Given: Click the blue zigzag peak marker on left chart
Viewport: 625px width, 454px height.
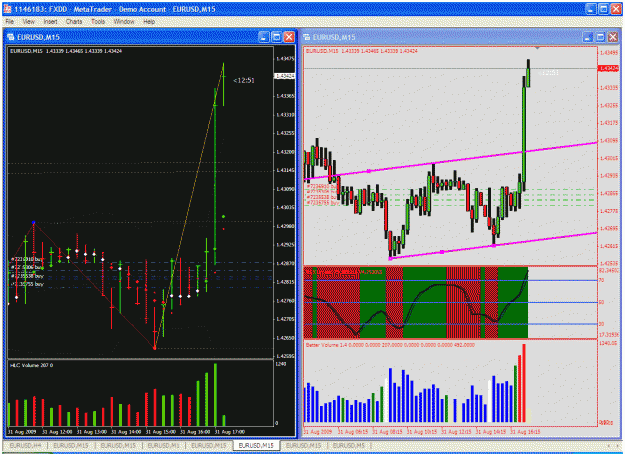Looking at the screenshot, I should pos(33,222).
